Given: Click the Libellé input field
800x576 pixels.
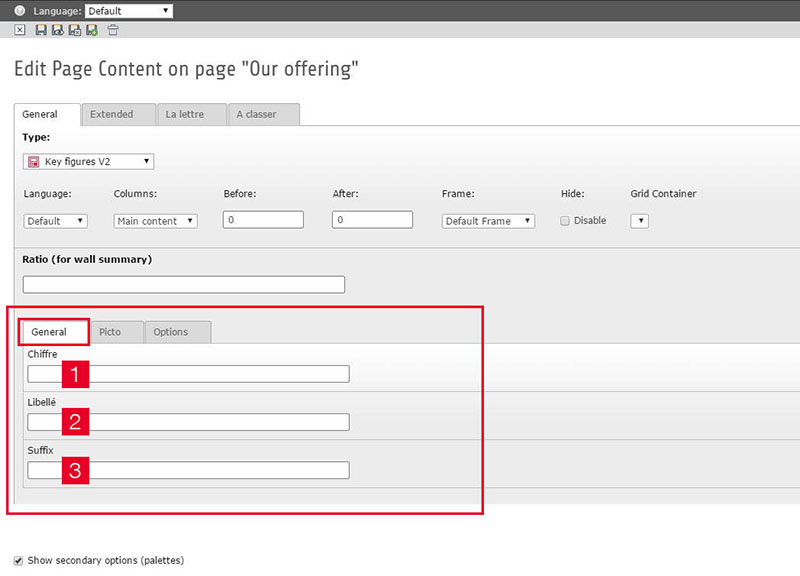Looking at the screenshot, I should click(188, 422).
